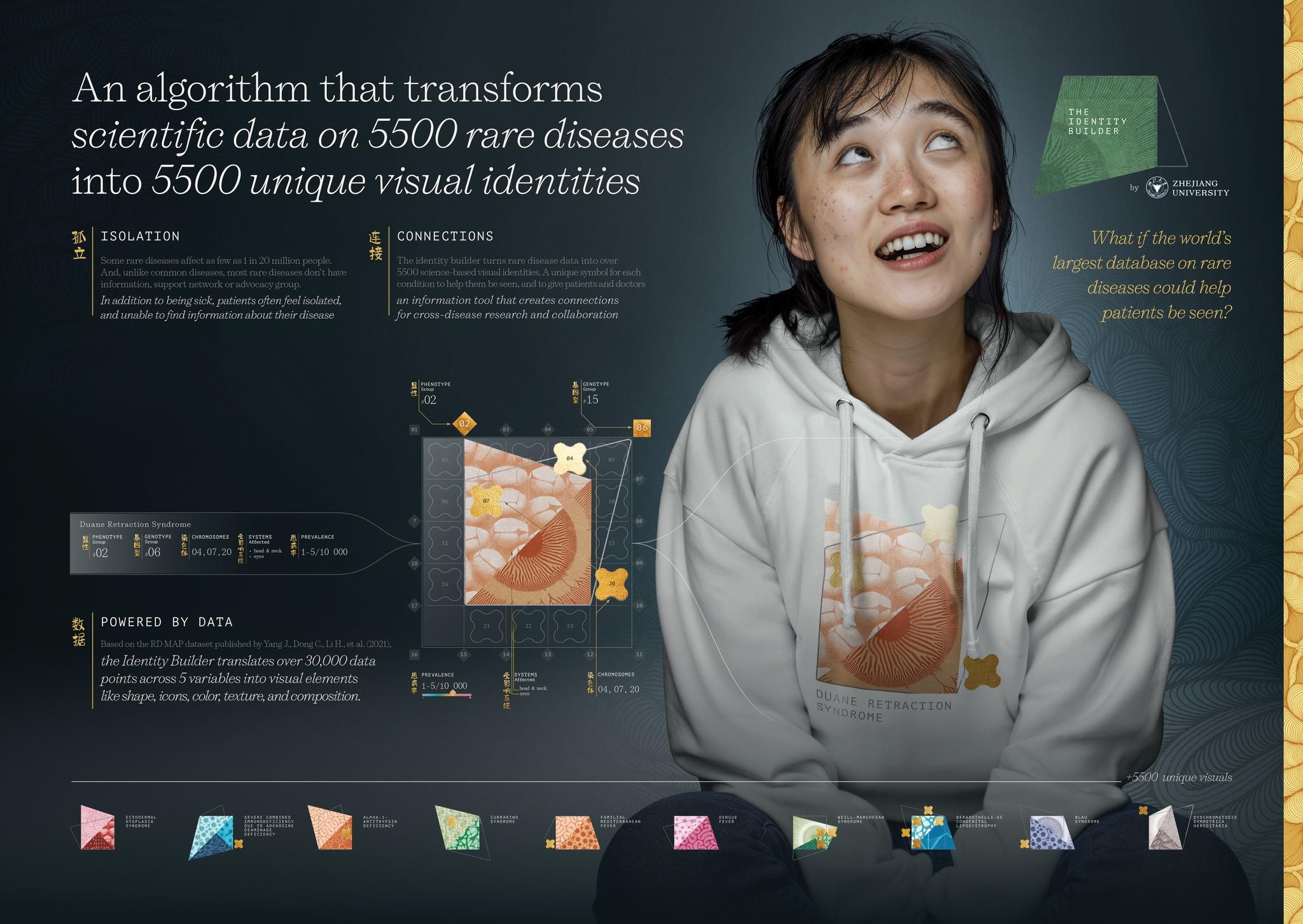Screen dimensions: 1303x924
Task: Click the prevalence color gradient bar
Action: coord(446,696)
